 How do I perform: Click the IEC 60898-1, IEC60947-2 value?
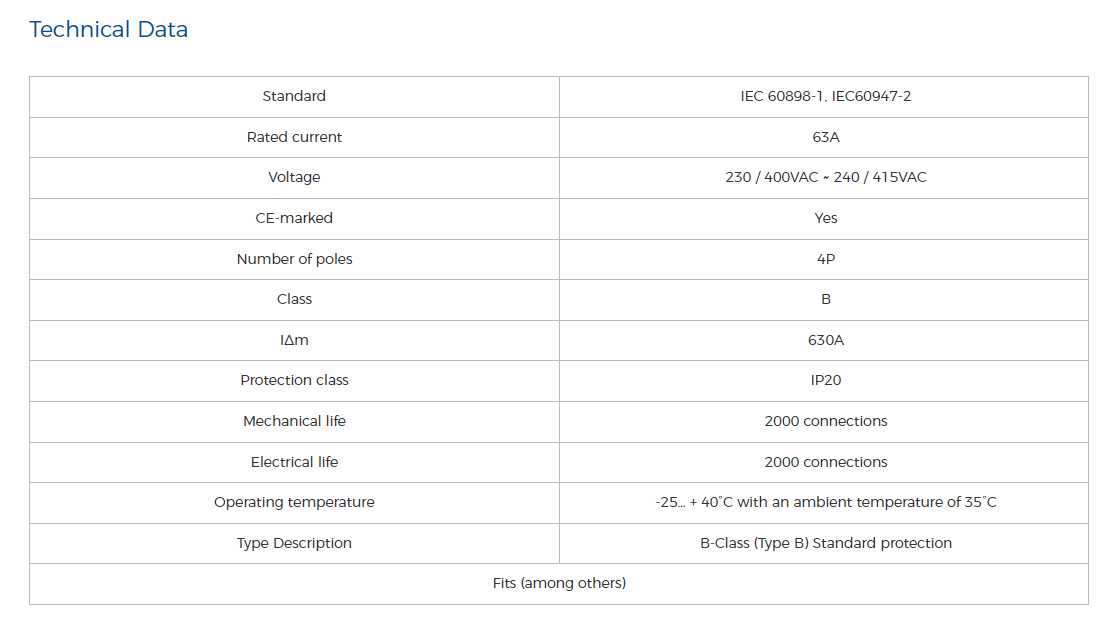click(x=825, y=97)
